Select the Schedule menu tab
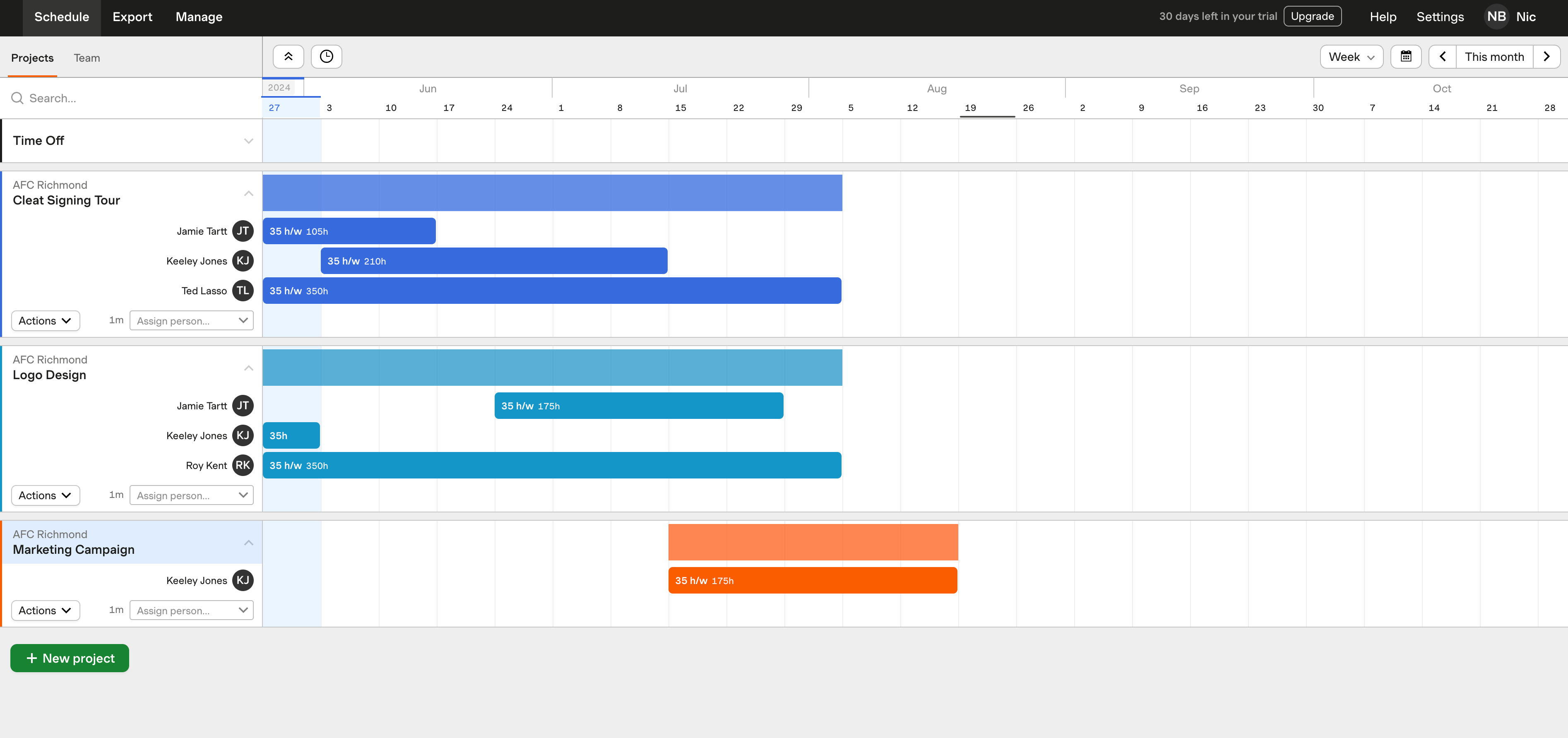Image resolution: width=1568 pixels, height=738 pixels. click(61, 17)
